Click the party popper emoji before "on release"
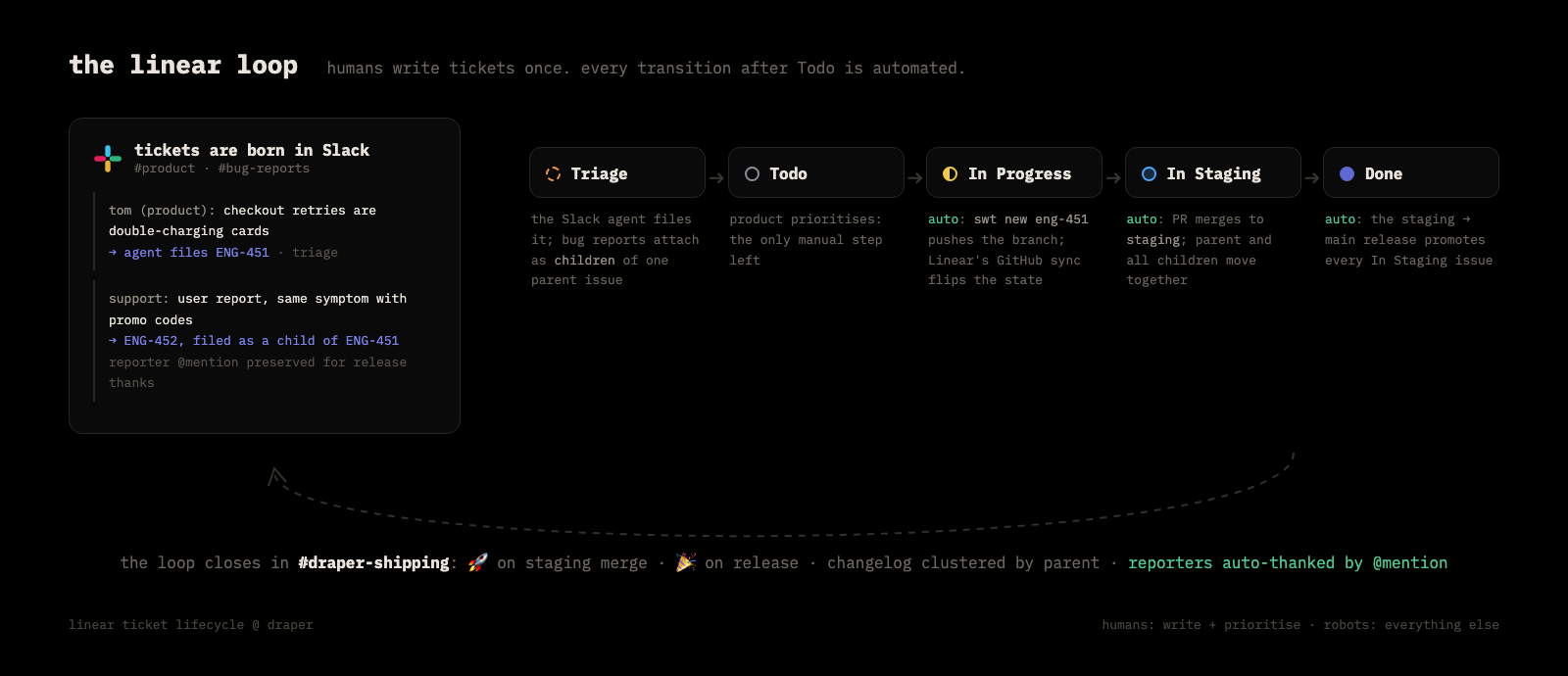Image resolution: width=1568 pixels, height=676 pixels. [686, 562]
